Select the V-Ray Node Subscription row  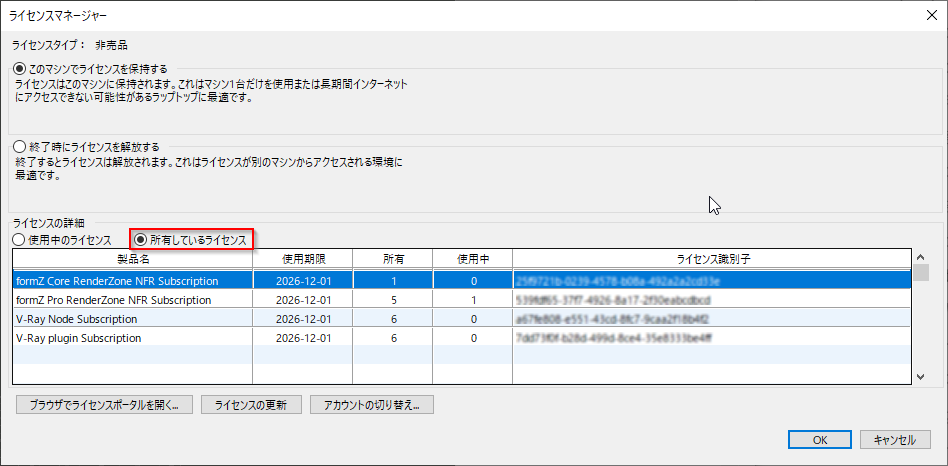[x=132, y=319]
